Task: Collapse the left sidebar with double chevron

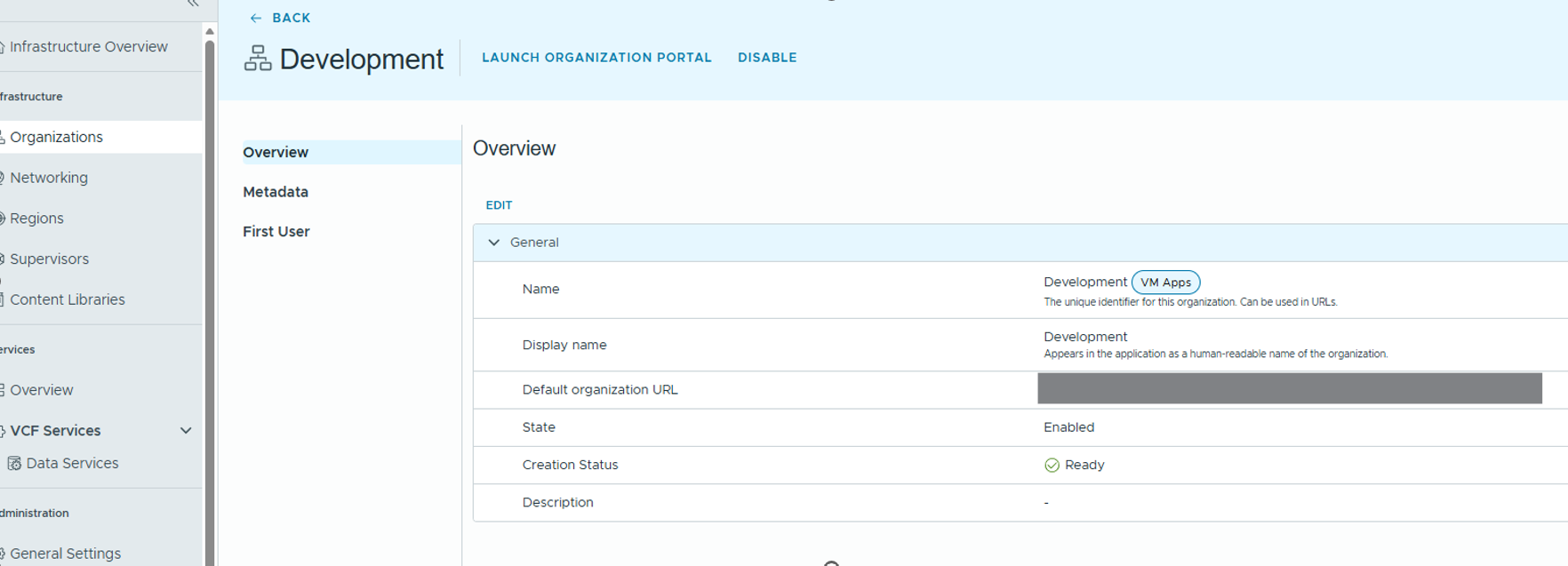Action: (193, 4)
